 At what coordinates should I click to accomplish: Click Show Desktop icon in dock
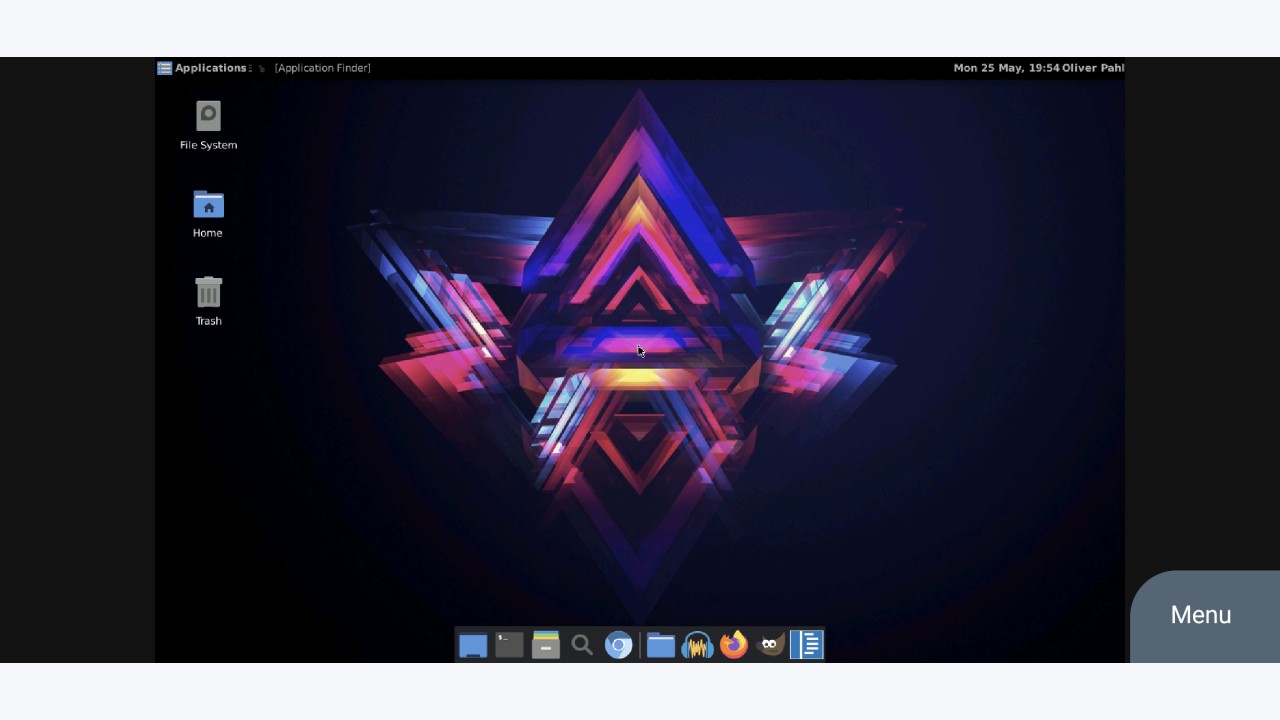click(x=473, y=646)
